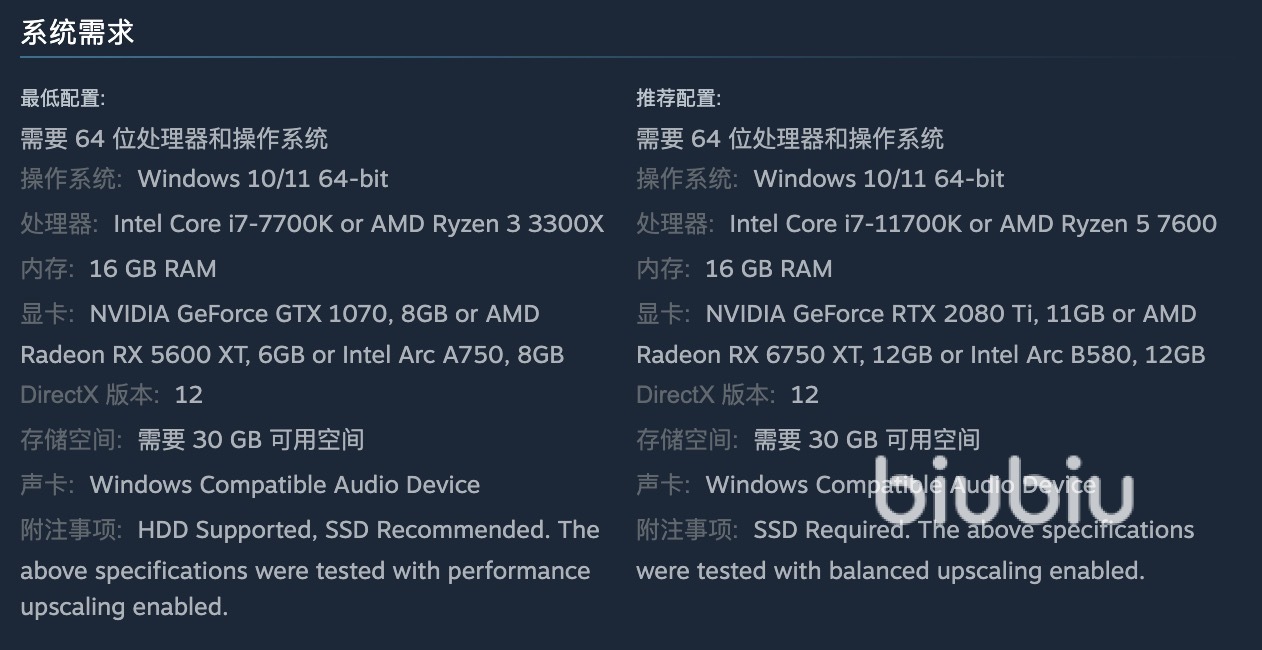Click the minimum 存储空间 30 GB line
This screenshot has width=1262, height=650.
pos(192,439)
